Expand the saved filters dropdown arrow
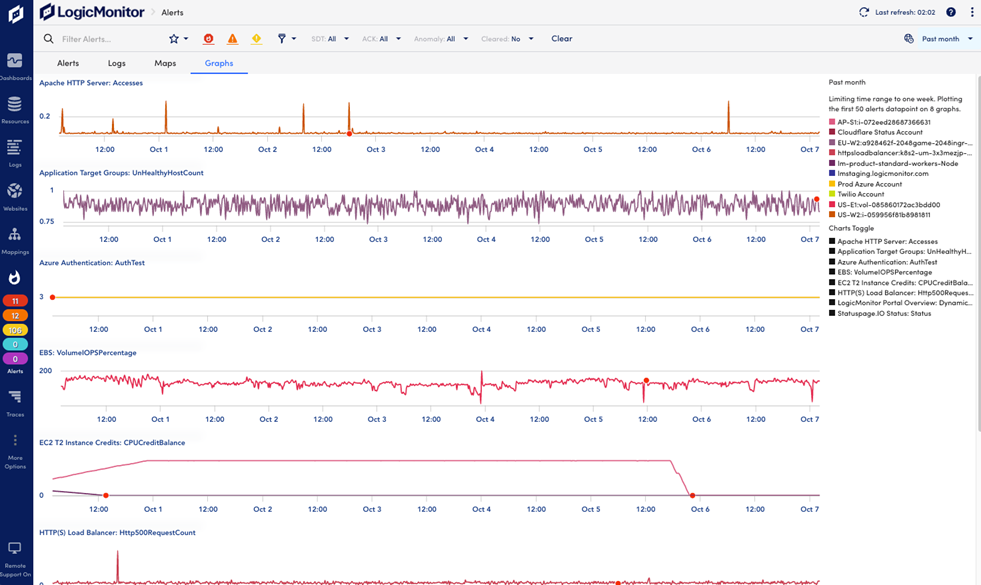The height and width of the screenshot is (585, 981). (x=186, y=39)
